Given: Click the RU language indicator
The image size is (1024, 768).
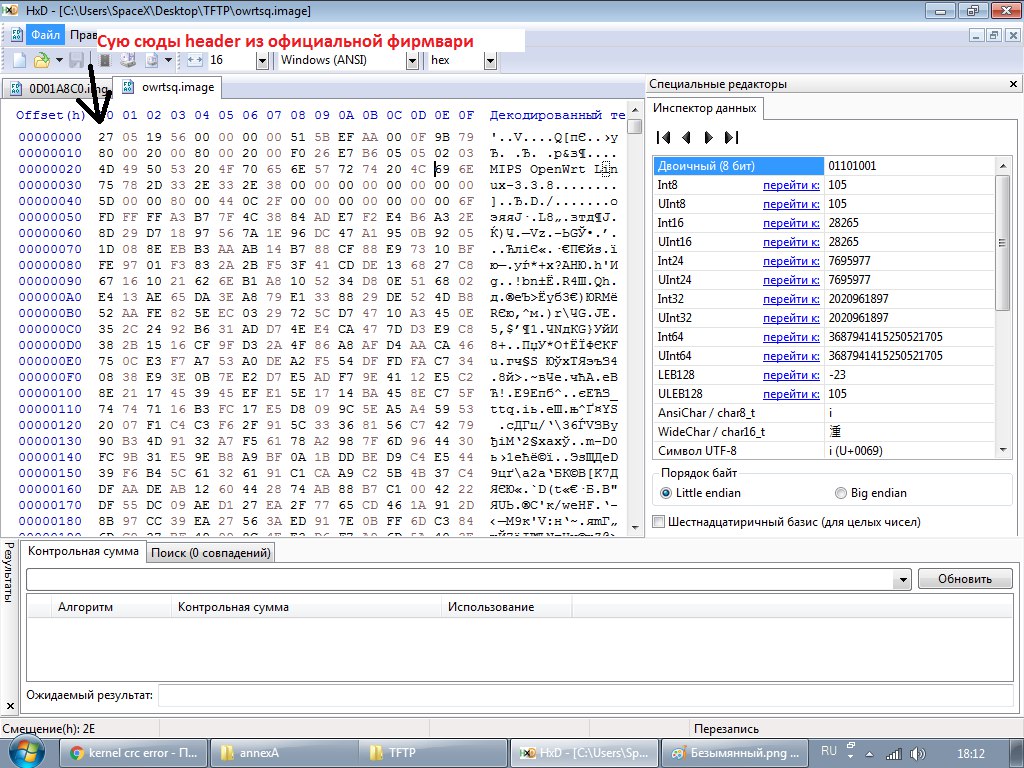Looking at the screenshot, I should click(829, 751).
